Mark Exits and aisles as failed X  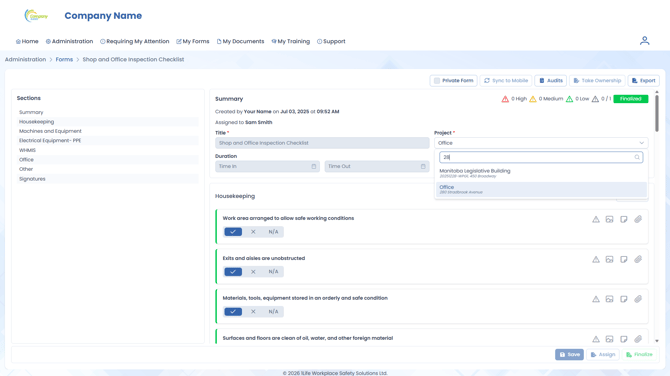253,272
